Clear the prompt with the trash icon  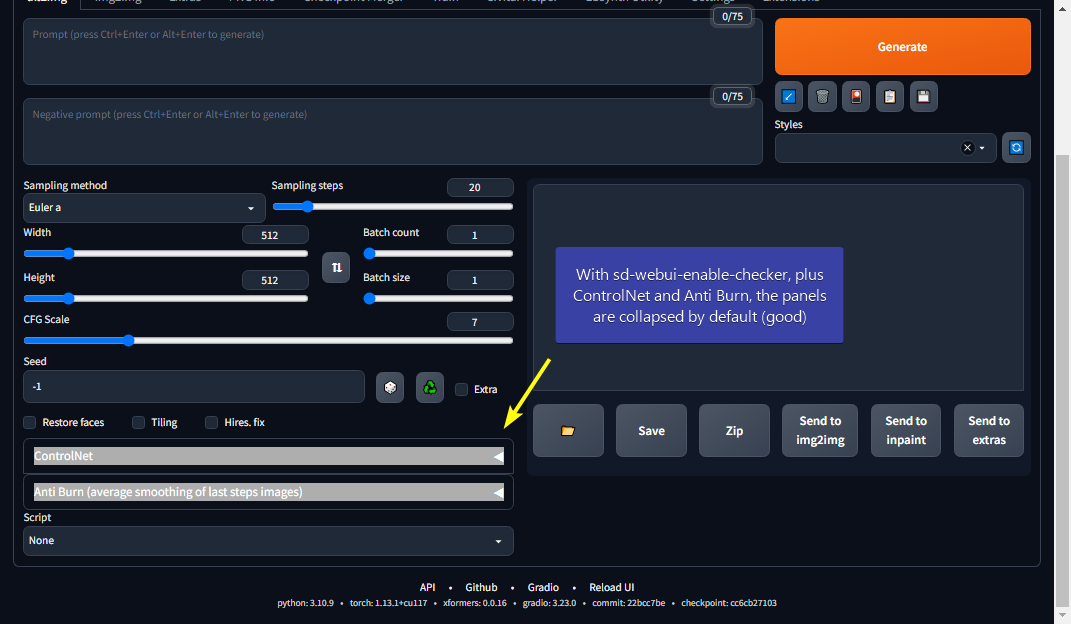[821, 96]
